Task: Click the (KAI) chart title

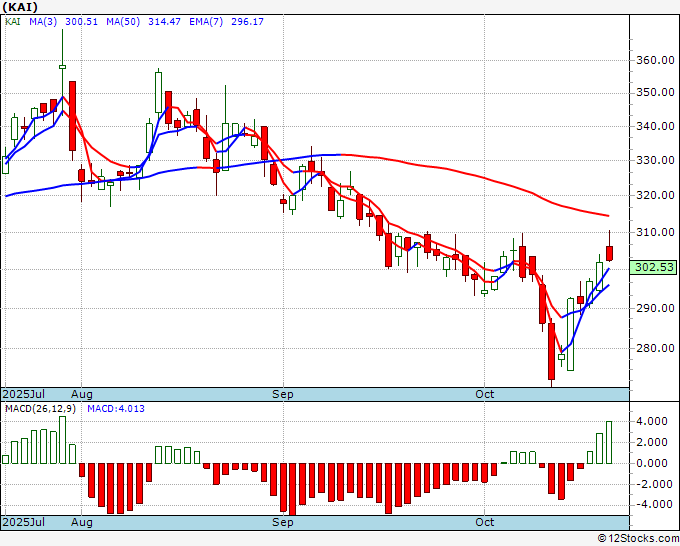Action: 20,7
